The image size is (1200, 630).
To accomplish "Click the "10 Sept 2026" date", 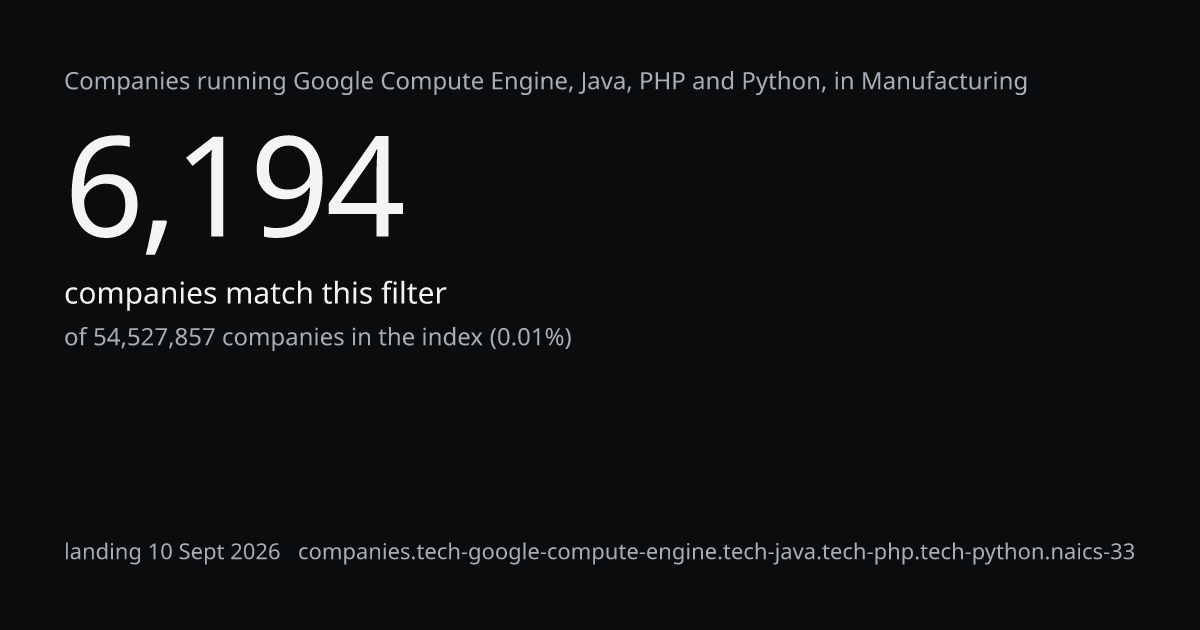I will point(214,552).
